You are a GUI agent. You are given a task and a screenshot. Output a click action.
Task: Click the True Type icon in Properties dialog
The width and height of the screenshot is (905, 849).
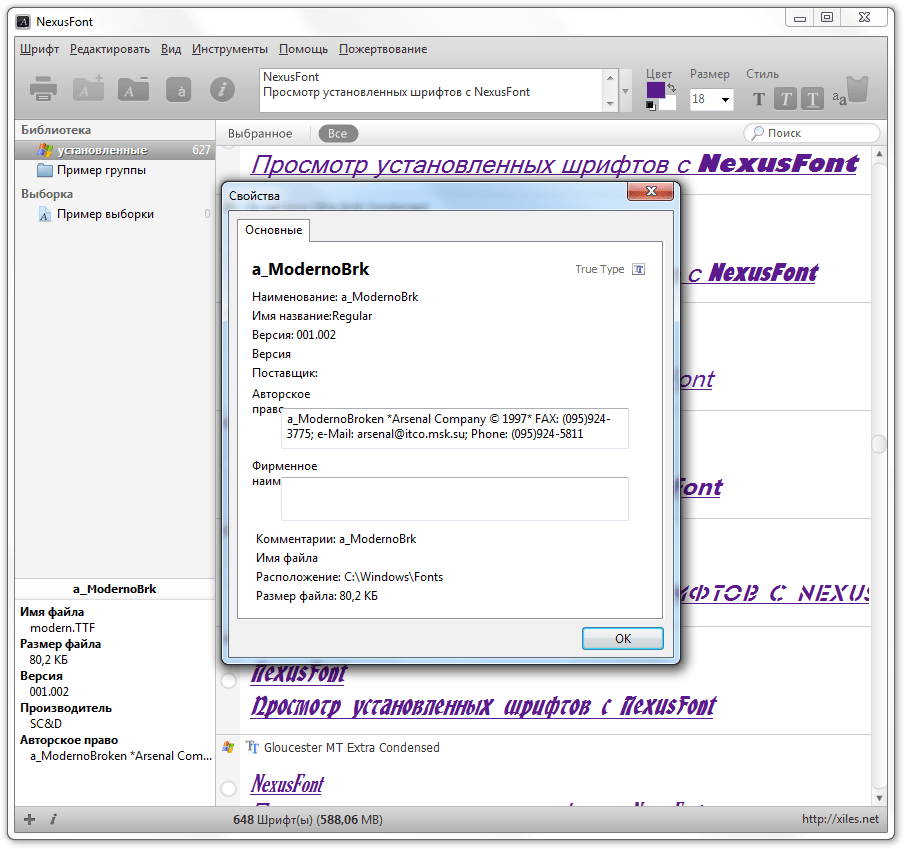(638, 269)
